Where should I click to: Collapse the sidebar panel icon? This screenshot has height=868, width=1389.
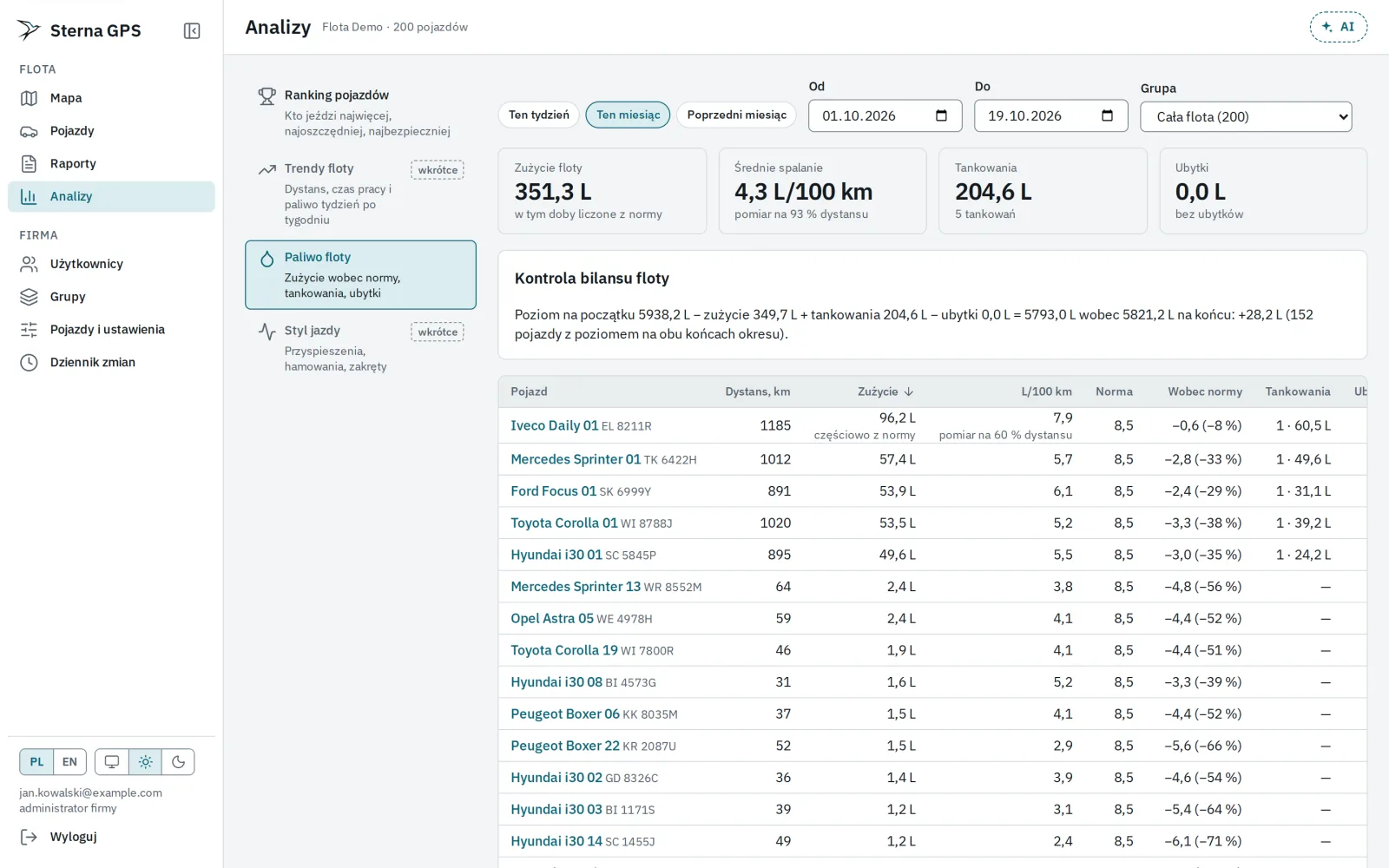point(192,31)
